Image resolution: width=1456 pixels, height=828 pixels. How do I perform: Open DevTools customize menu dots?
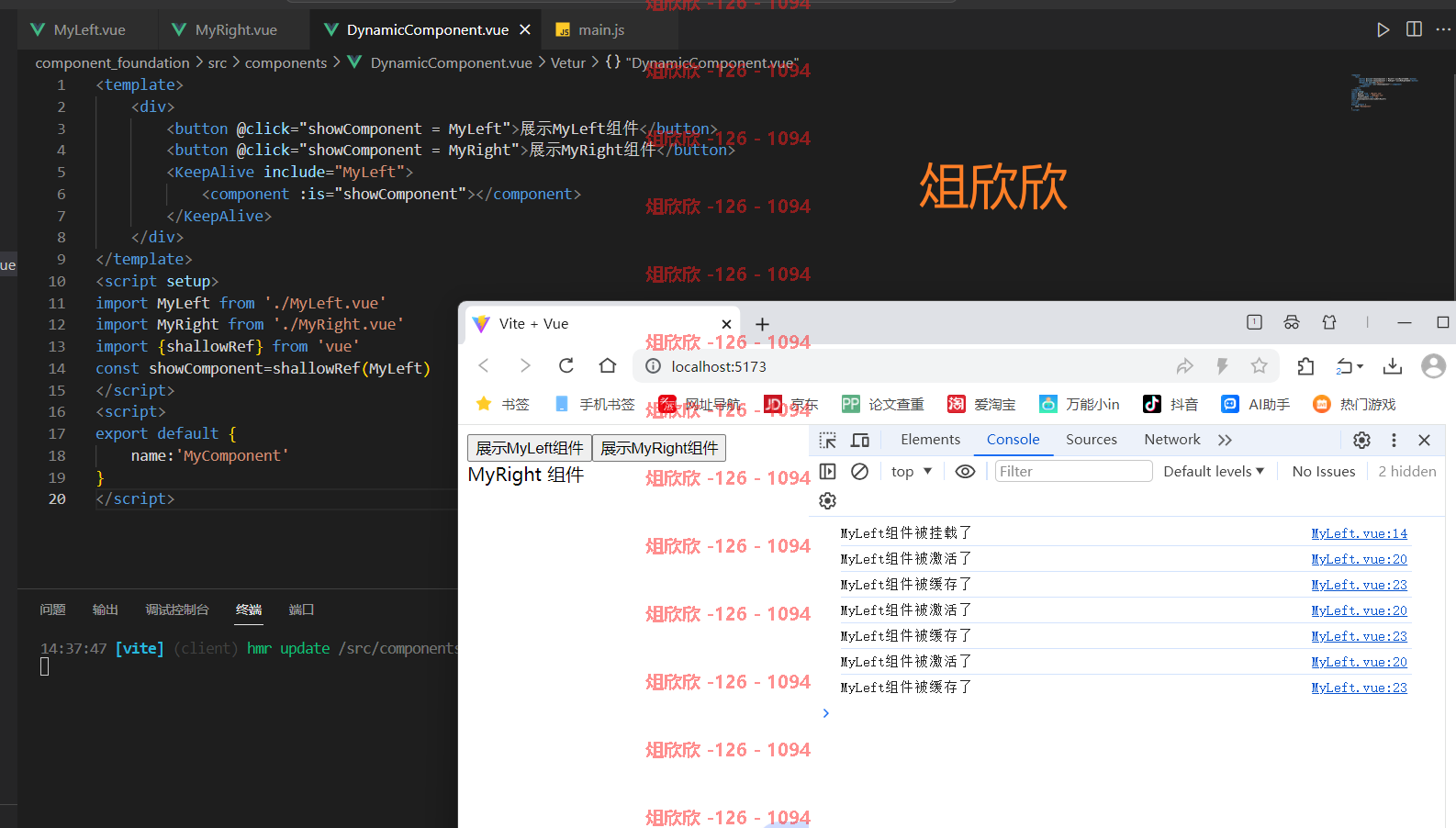coord(1394,440)
